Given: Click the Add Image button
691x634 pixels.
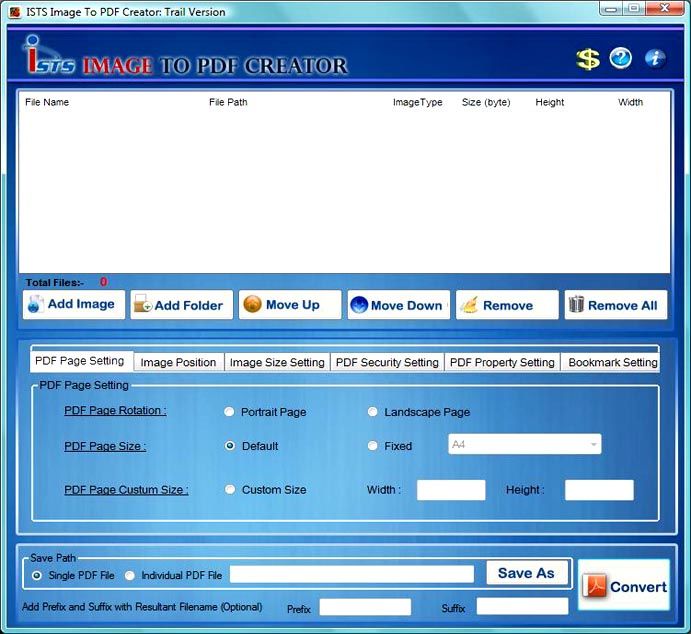Looking at the screenshot, I should point(74,304).
